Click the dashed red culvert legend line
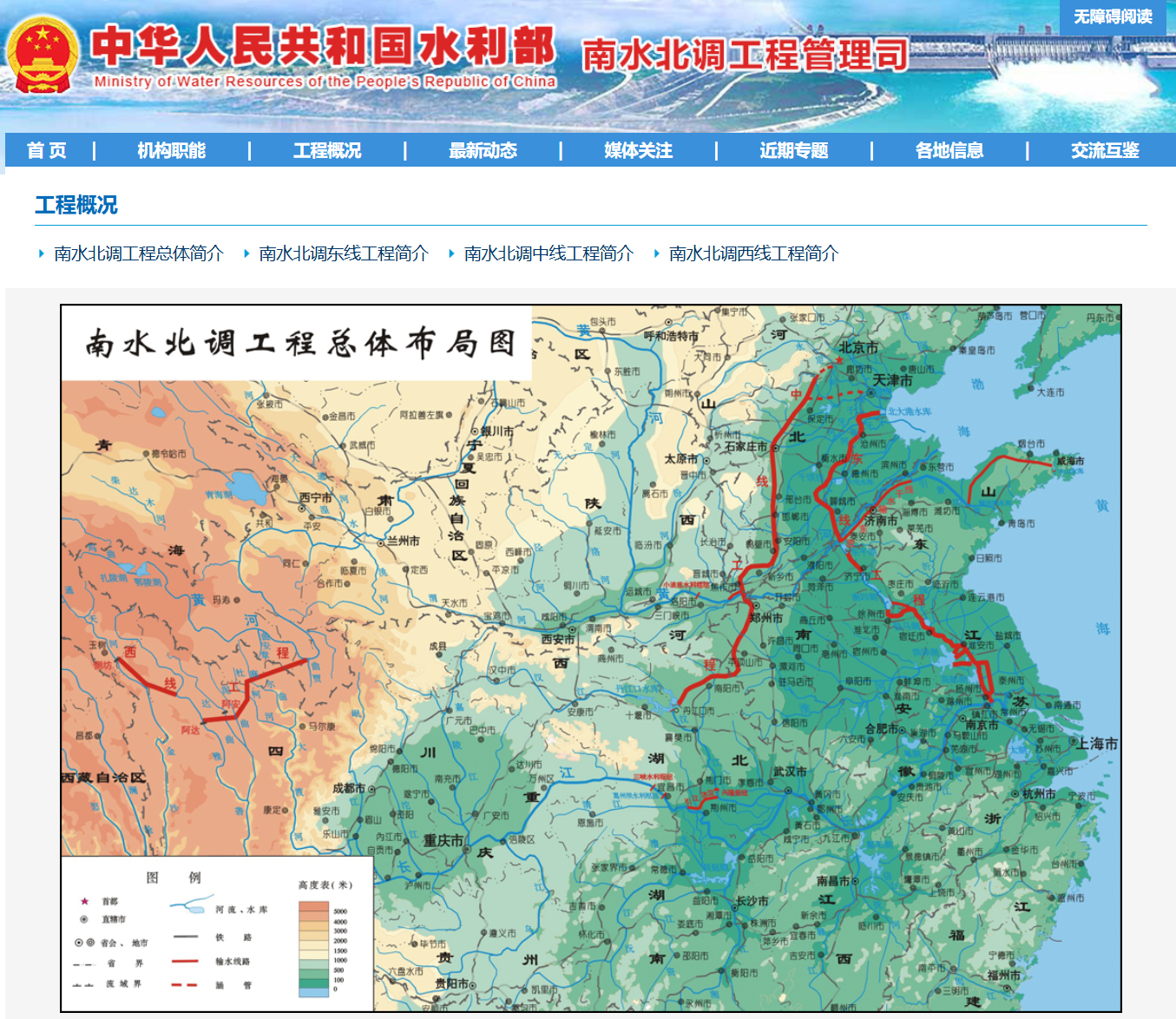 click(x=185, y=985)
